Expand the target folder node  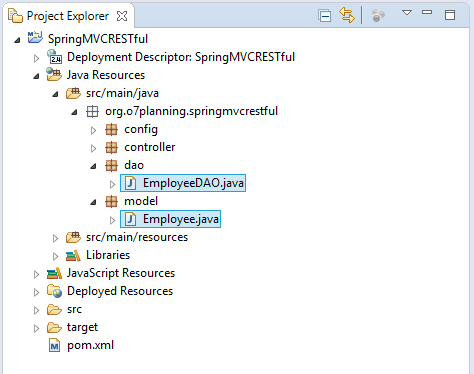(x=36, y=328)
